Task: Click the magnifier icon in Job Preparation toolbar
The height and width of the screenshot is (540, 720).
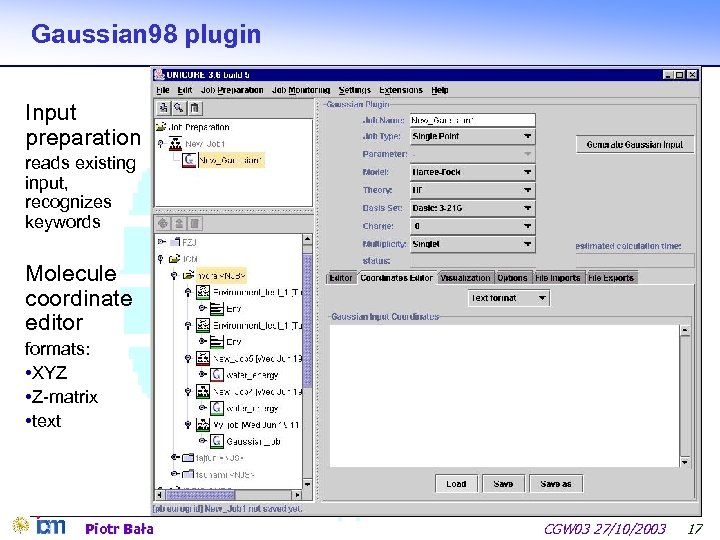Action: [x=179, y=108]
